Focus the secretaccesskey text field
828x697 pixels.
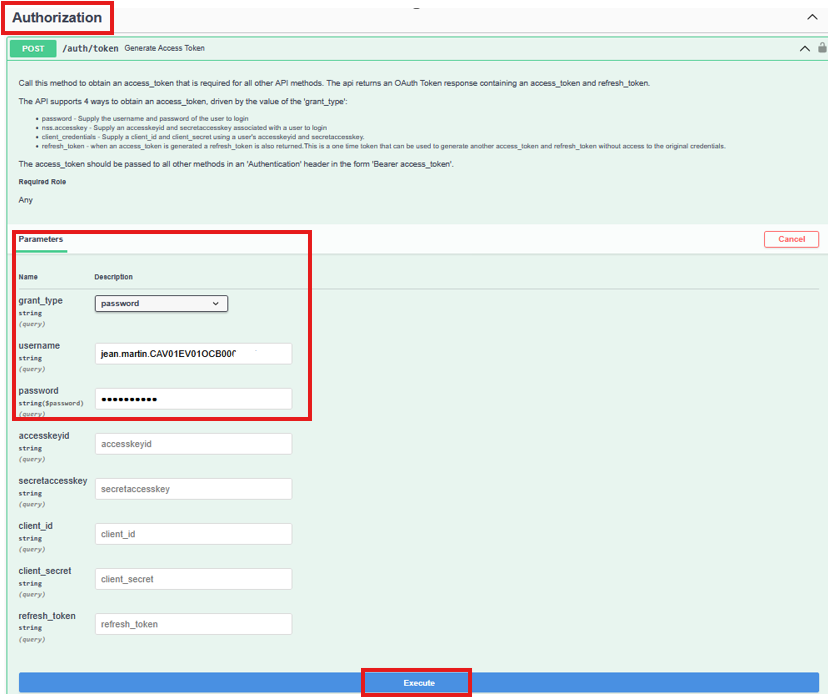point(193,489)
